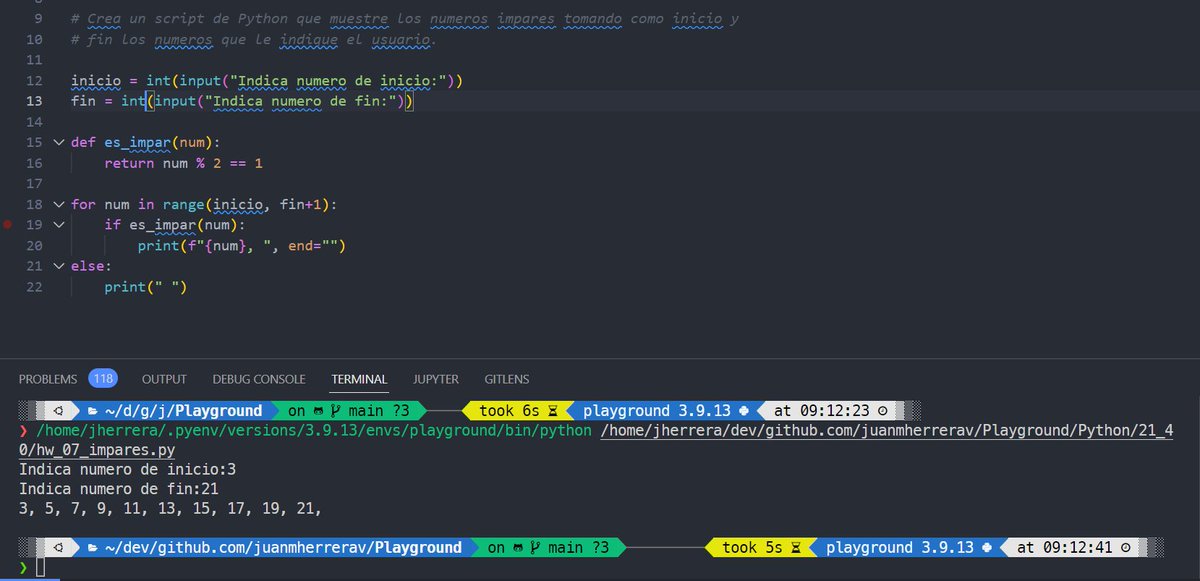Click the 'return num % 2 == 1' code line
This screenshot has width=1200, height=581.
click(x=183, y=163)
